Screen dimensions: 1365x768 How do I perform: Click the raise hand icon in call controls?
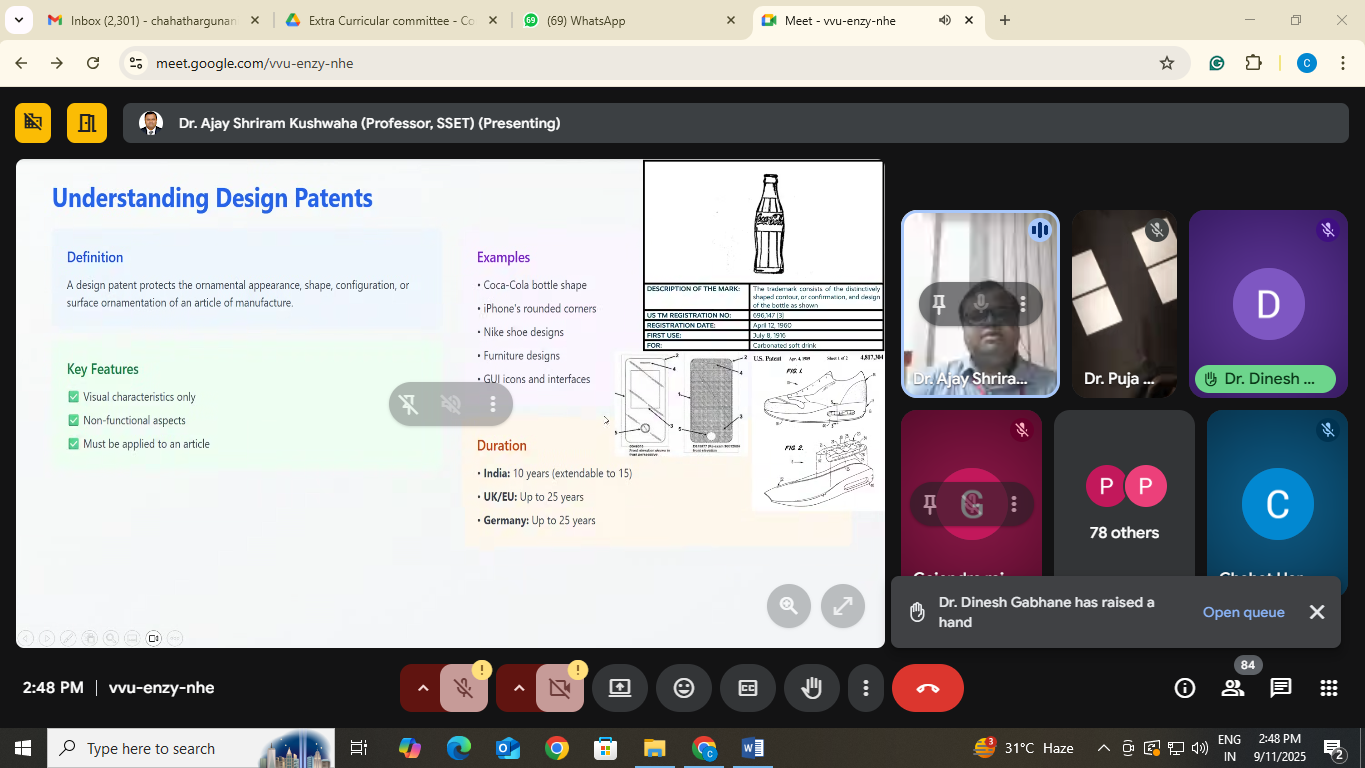(811, 688)
